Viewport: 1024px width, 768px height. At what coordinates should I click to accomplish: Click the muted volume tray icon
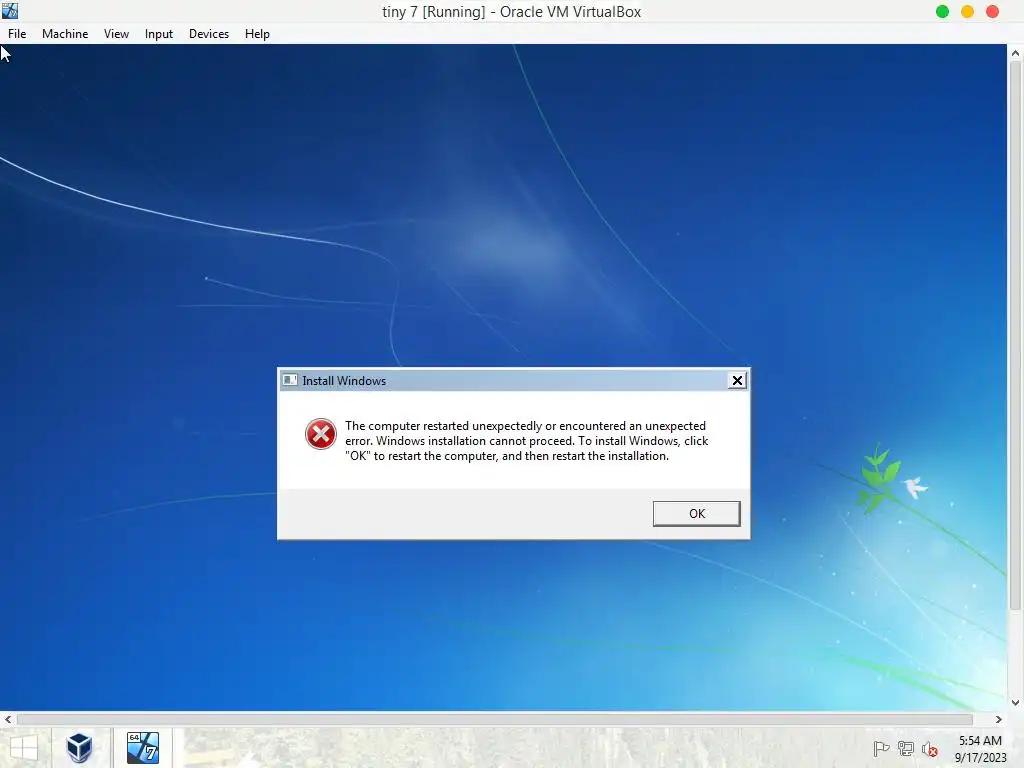pyautogui.click(x=930, y=749)
